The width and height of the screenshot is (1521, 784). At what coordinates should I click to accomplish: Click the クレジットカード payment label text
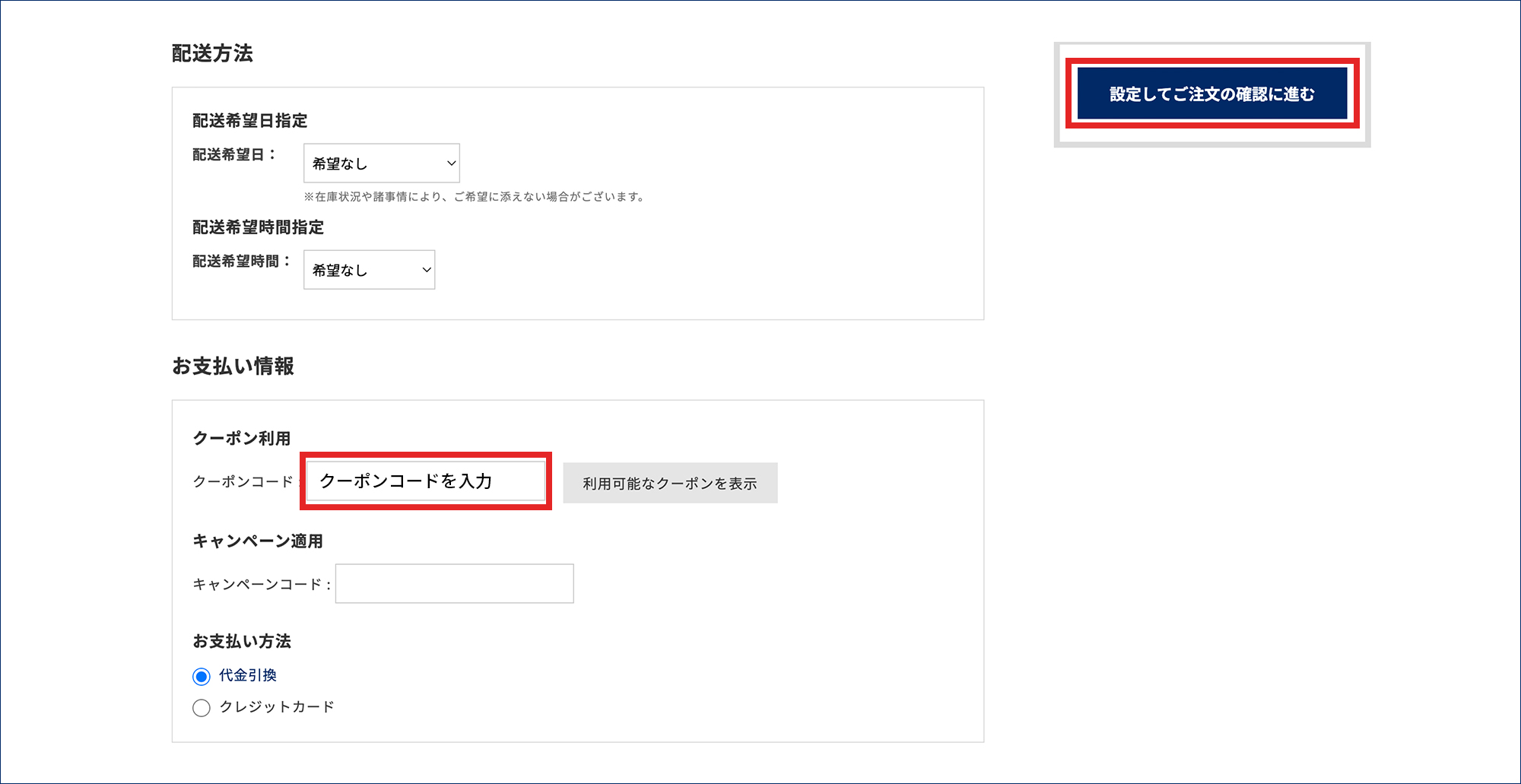click(277, 706)
